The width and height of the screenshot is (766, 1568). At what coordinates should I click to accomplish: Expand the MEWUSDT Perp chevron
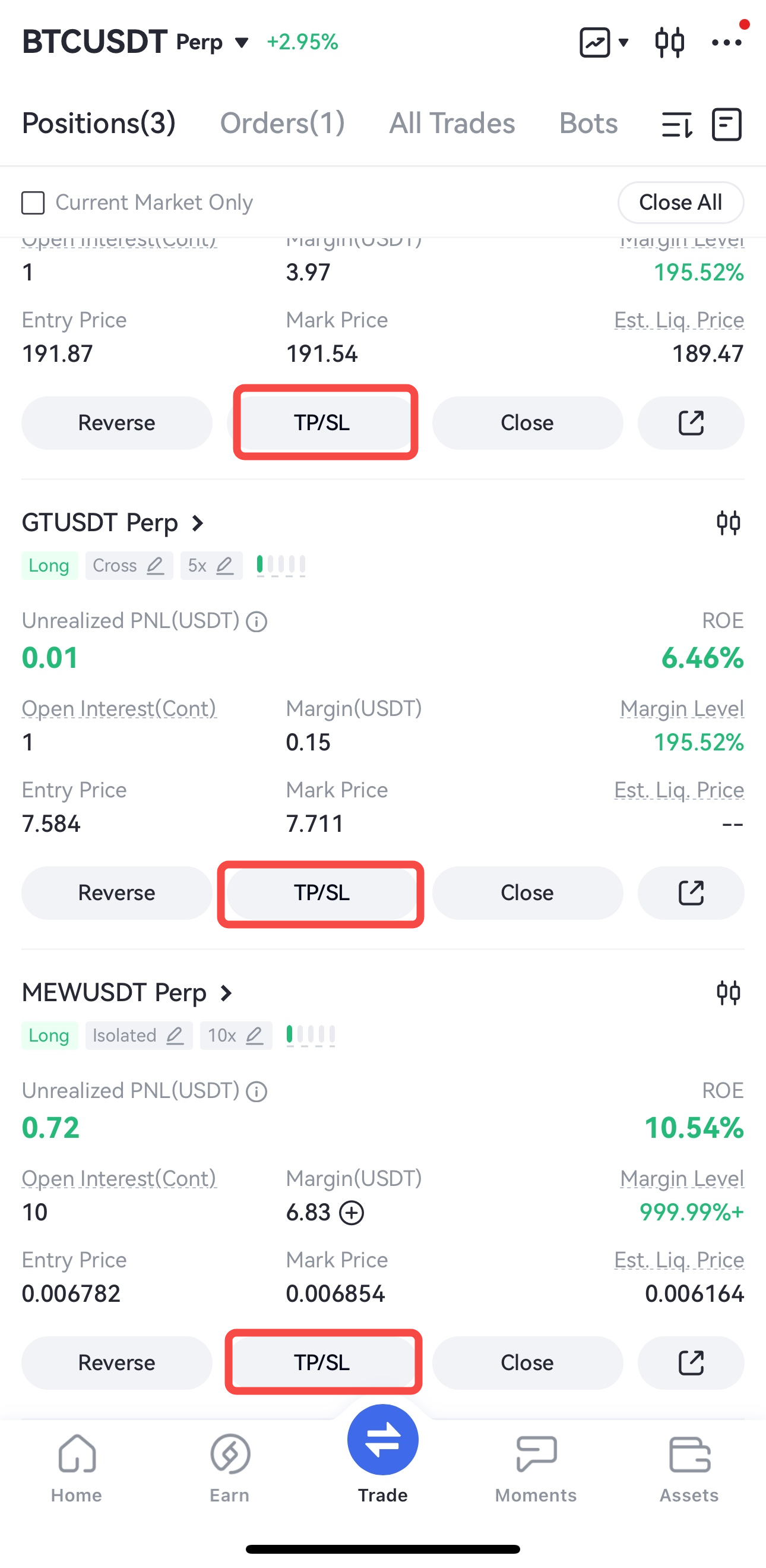click(226, 993)
